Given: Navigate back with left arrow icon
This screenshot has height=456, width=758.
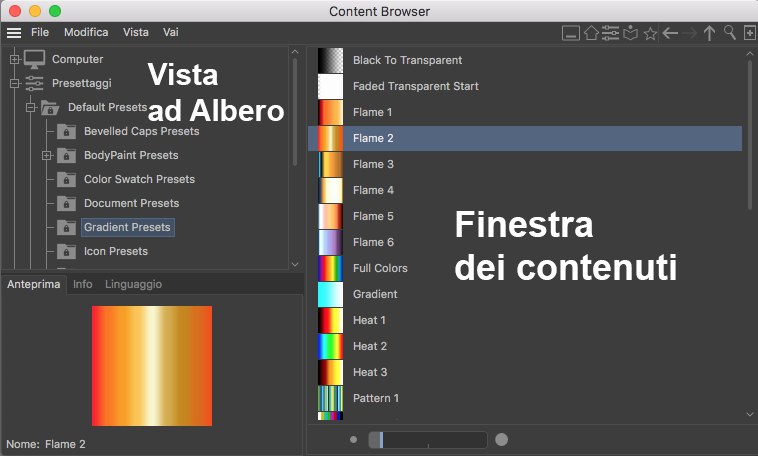Looking at the screenshot, I should (x=671, y=33).
